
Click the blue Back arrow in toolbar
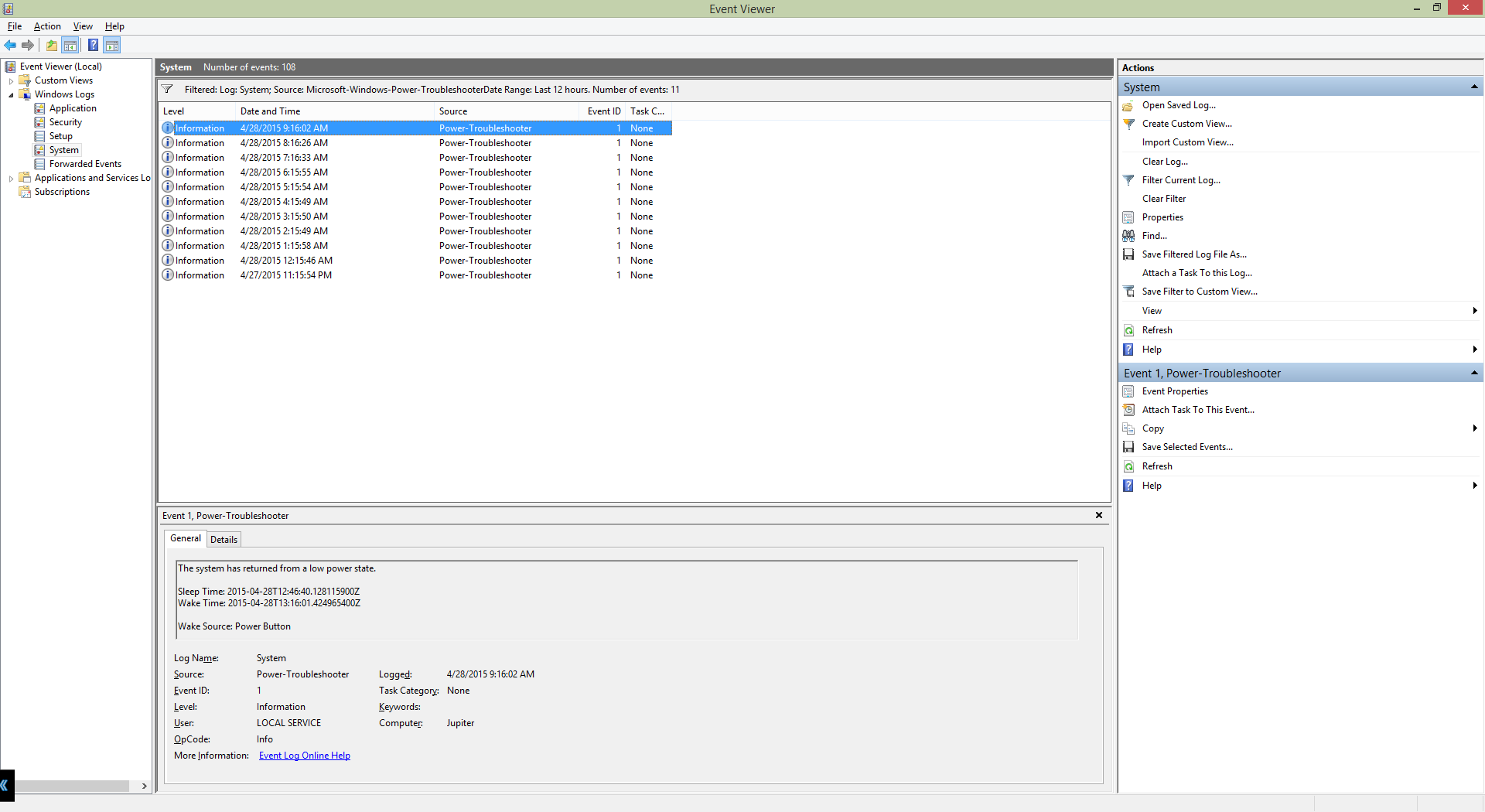(10, 46)
